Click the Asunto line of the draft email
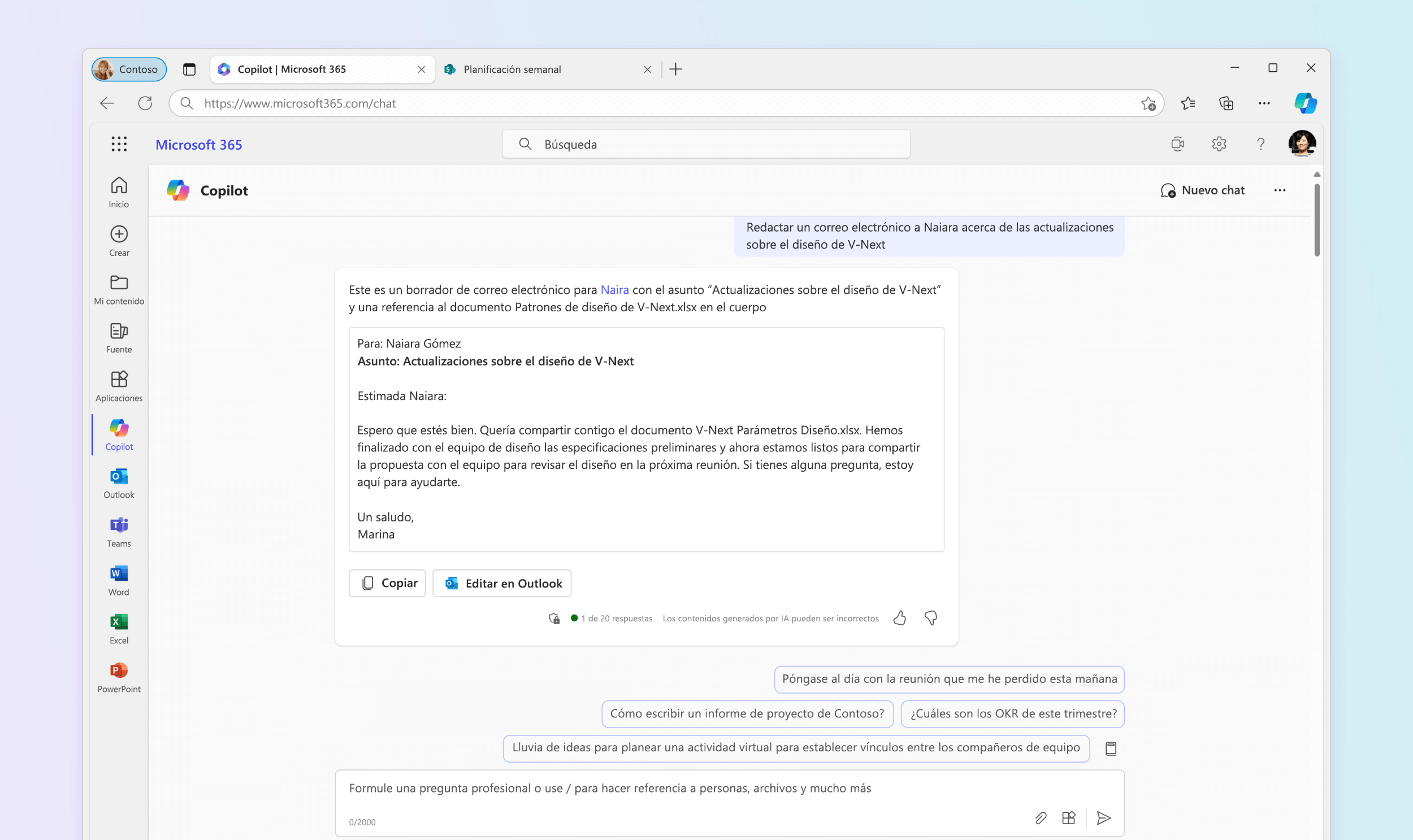 pos(495,360)
